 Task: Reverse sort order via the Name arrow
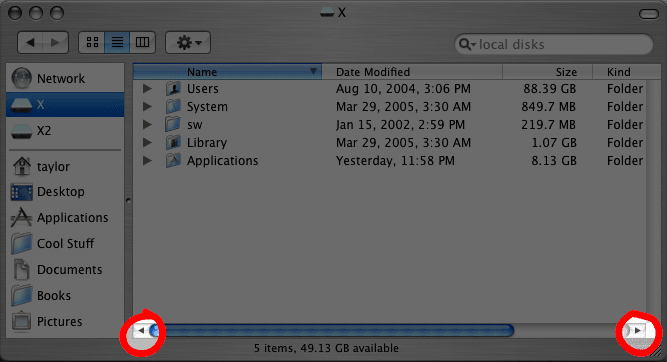coord(314,71)
